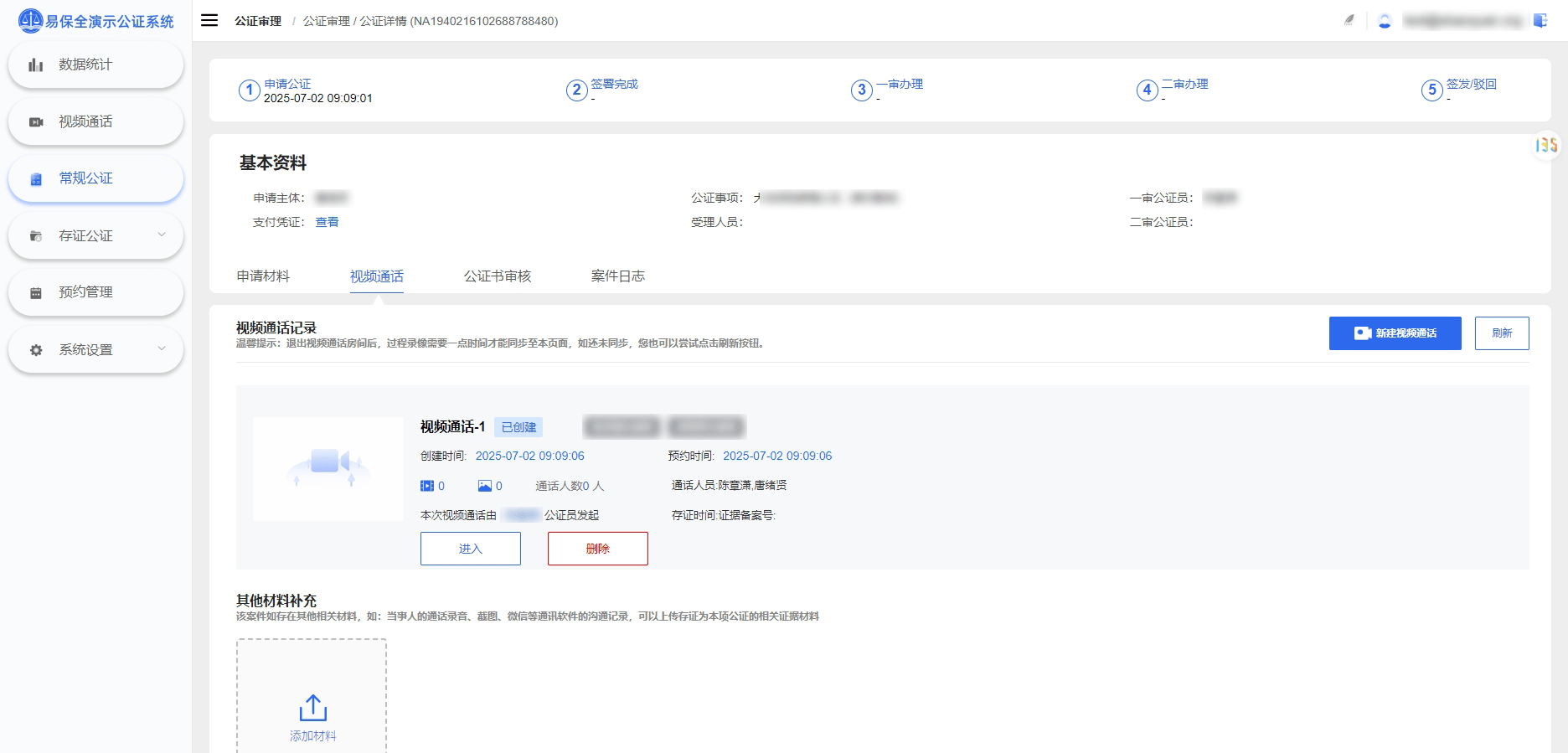Click the 刷新 button

click(1501, 333)
